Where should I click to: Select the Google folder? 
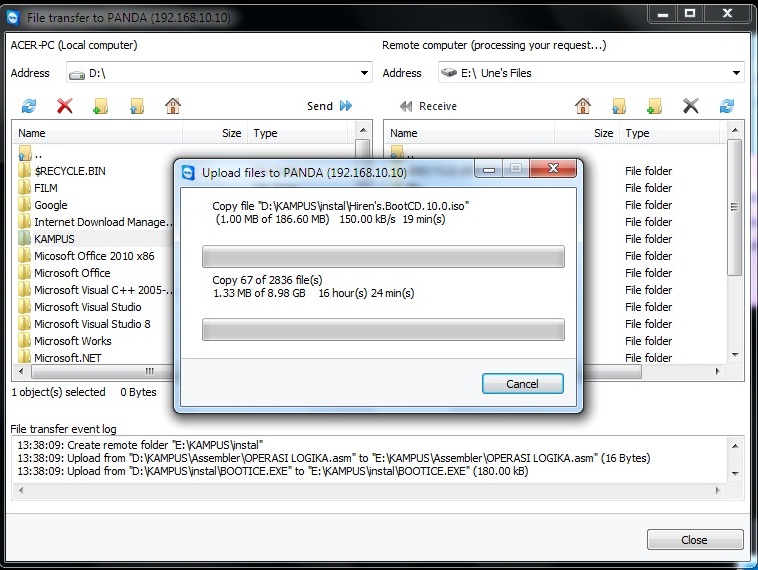point(50,205)
